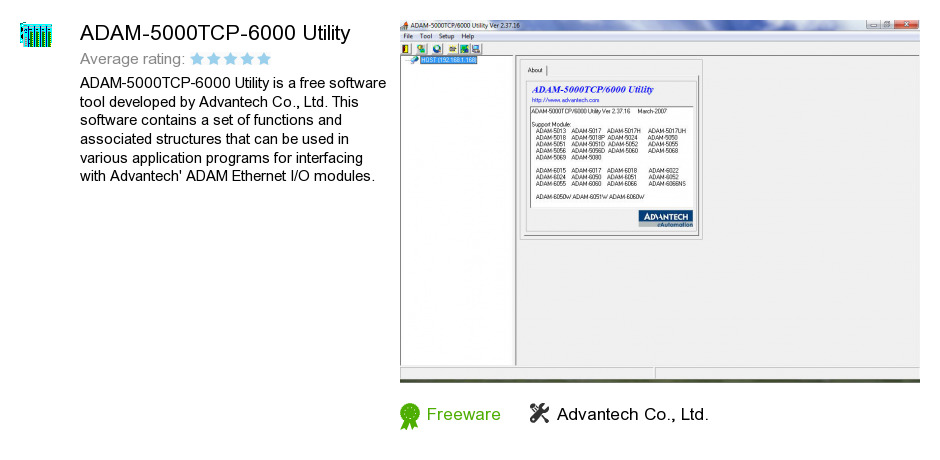Click ADAM-5017UH in the module list
The image size is (940, 460).
coord(667,130)
